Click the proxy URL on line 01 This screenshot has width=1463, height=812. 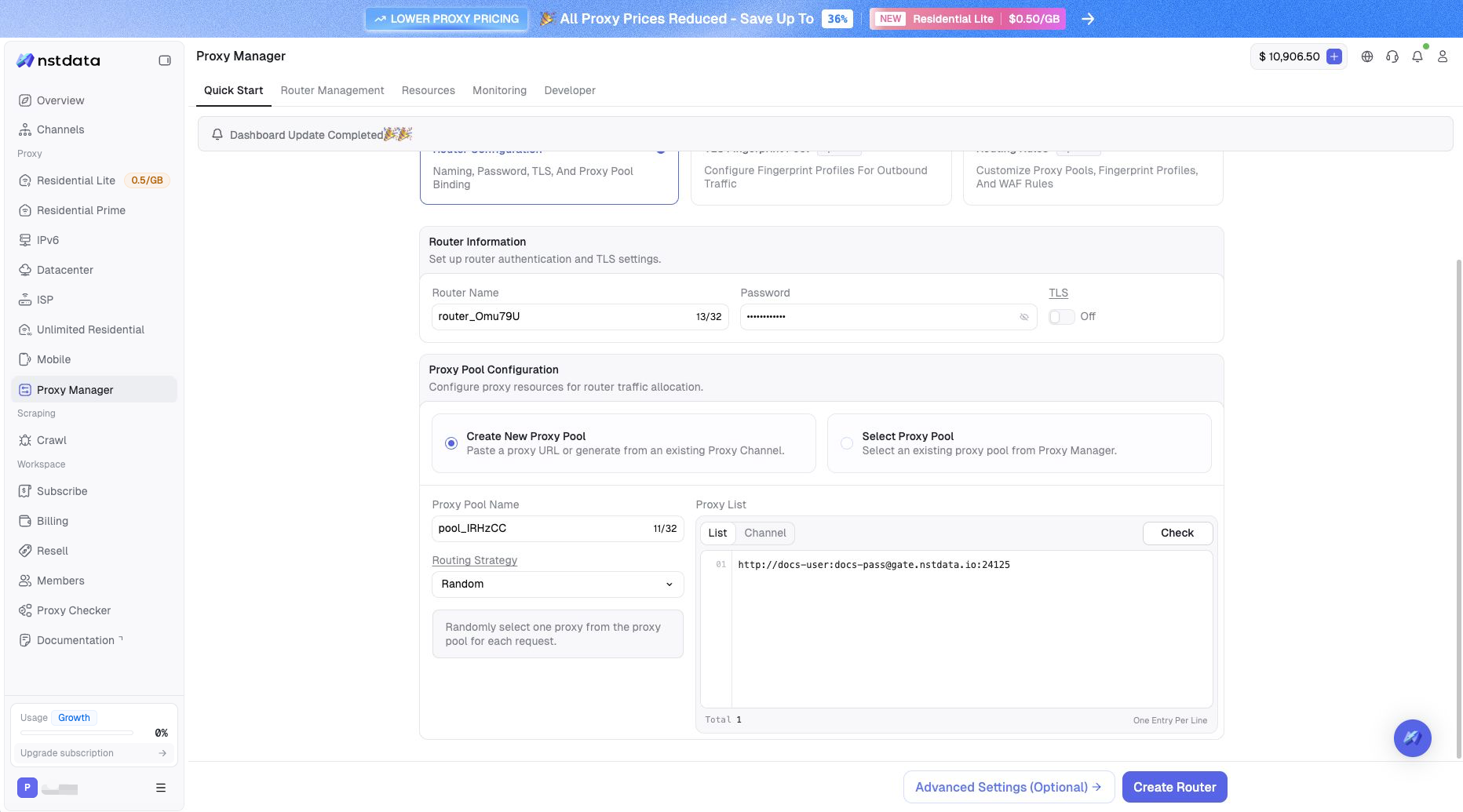874,565
